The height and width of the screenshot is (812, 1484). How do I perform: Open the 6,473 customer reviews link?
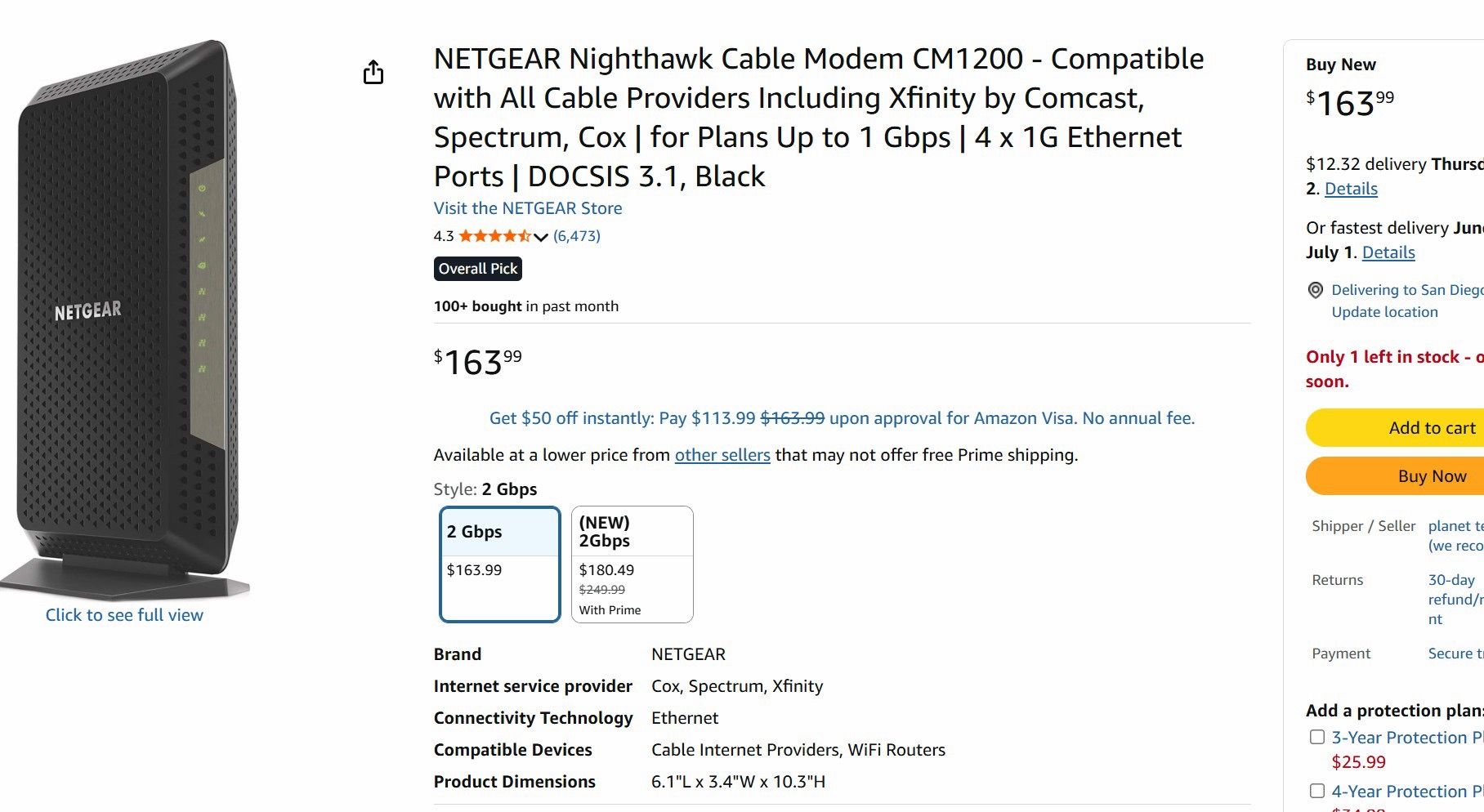(x=577, y=236)
